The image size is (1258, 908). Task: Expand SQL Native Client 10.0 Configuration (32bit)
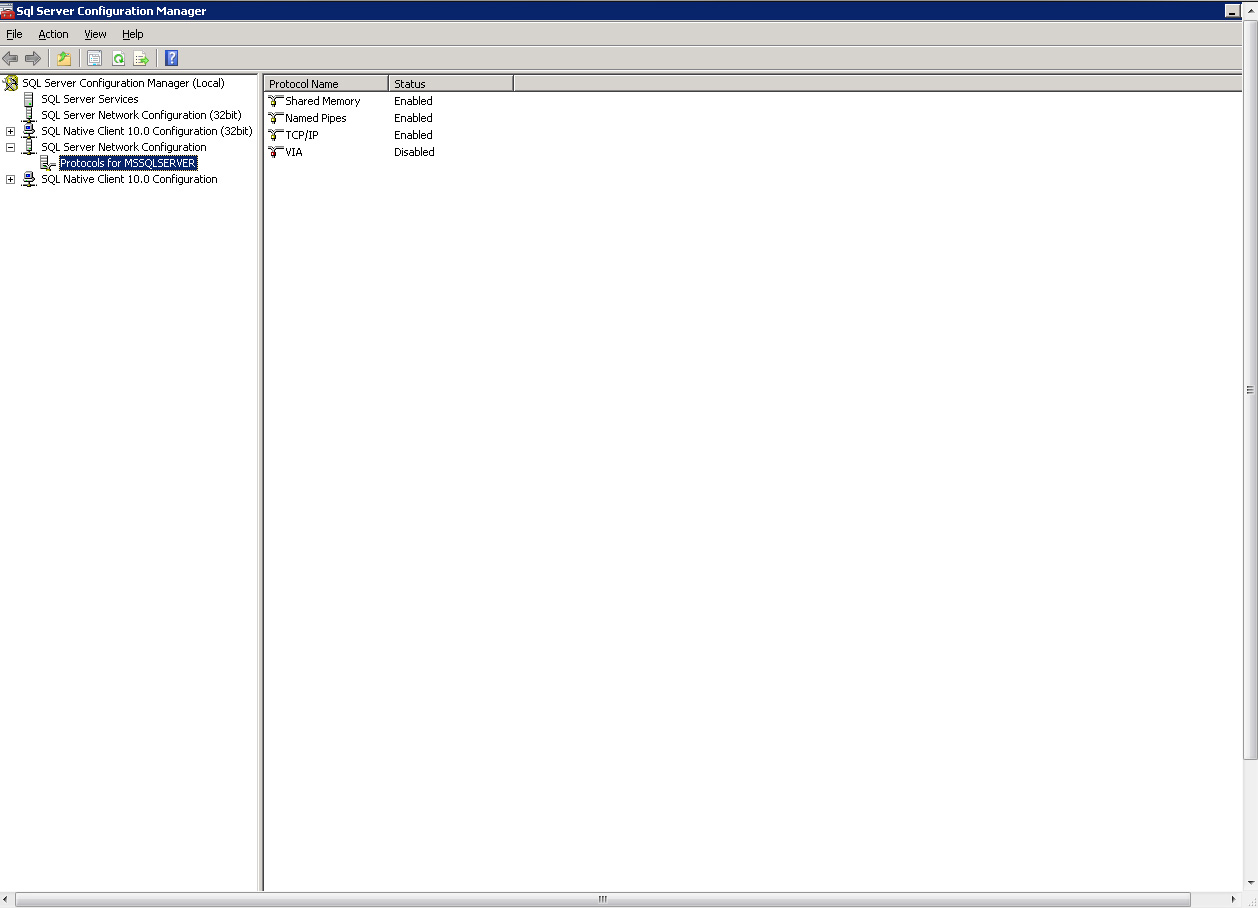coord(10,131)
